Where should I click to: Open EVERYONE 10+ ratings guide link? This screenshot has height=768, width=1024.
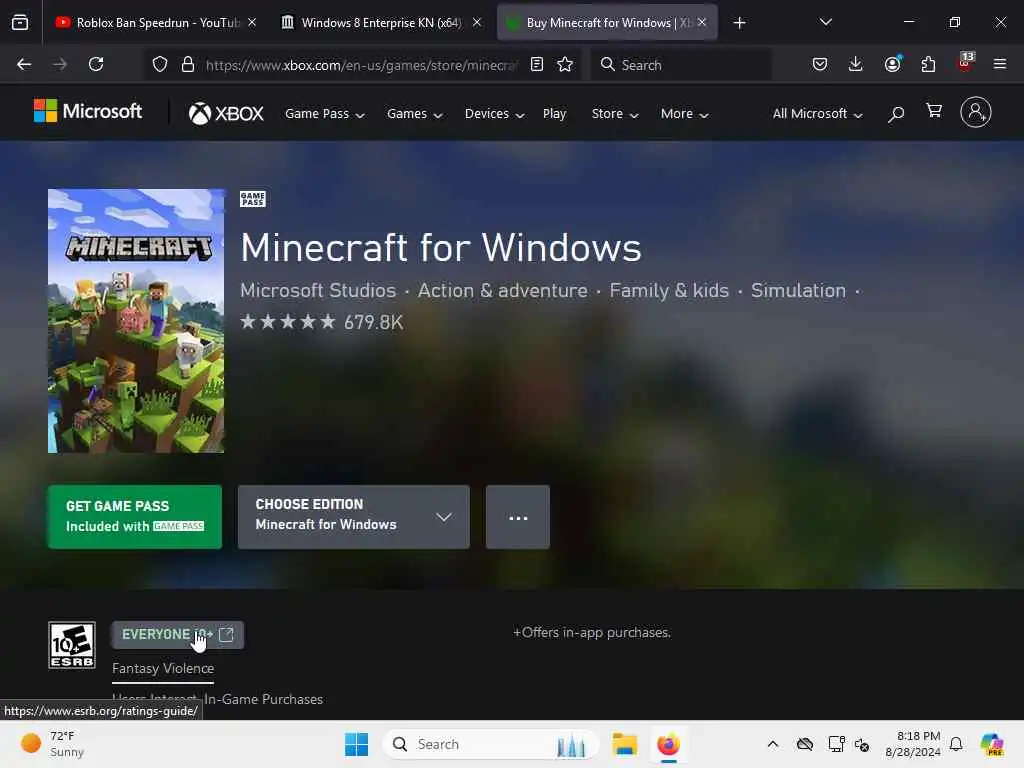(x=177, y=635)
